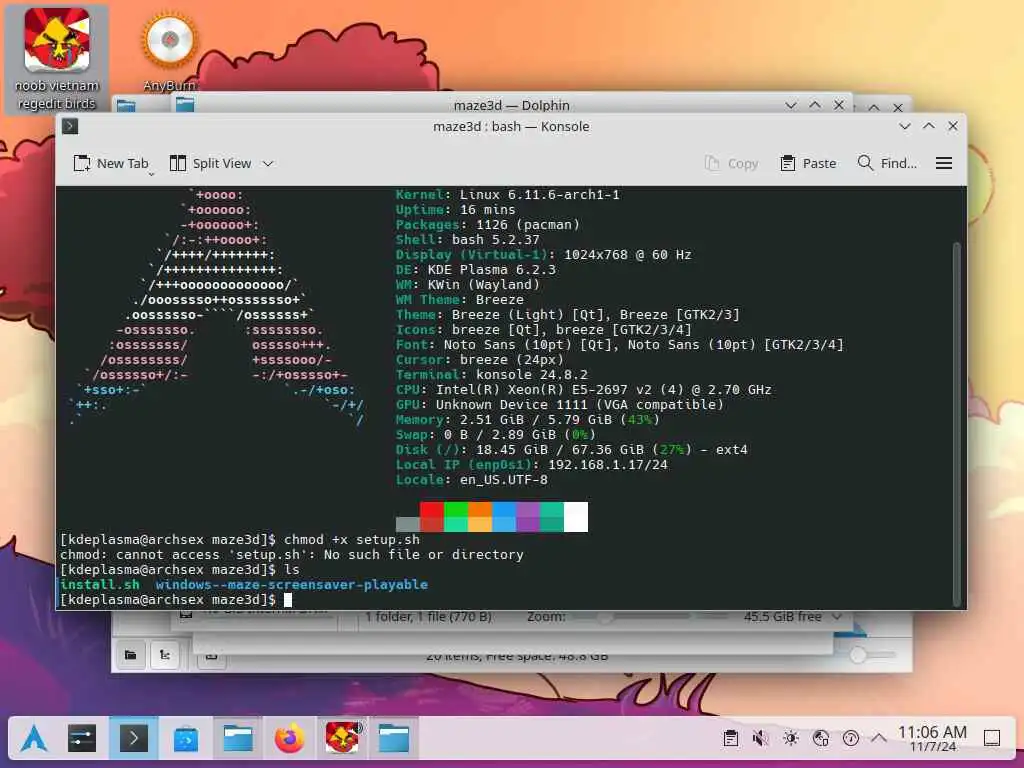This screenshot has height=768, width=1024.
Task: Click the folder view button in rear Dolphin
Action: click(x=131, y=654)
